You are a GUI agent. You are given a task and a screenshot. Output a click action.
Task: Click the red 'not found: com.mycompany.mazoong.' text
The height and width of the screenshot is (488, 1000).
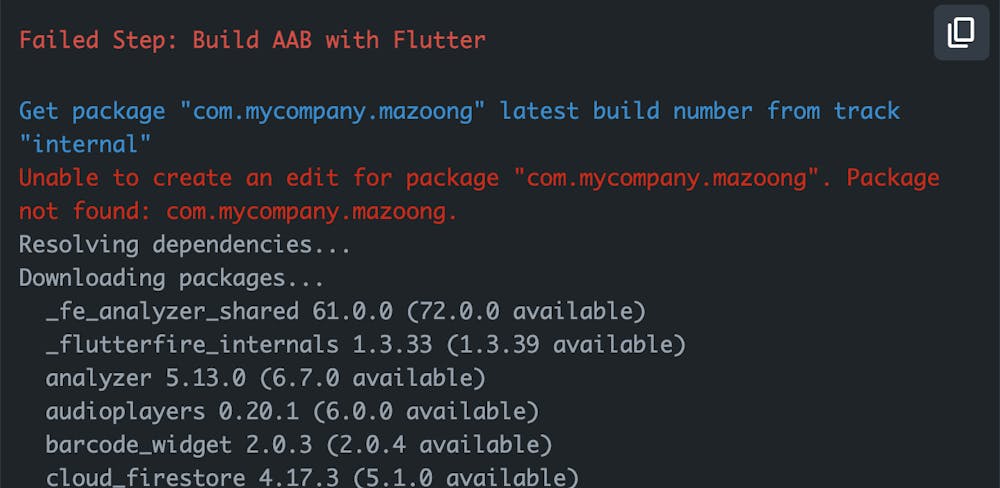[238, 211]
